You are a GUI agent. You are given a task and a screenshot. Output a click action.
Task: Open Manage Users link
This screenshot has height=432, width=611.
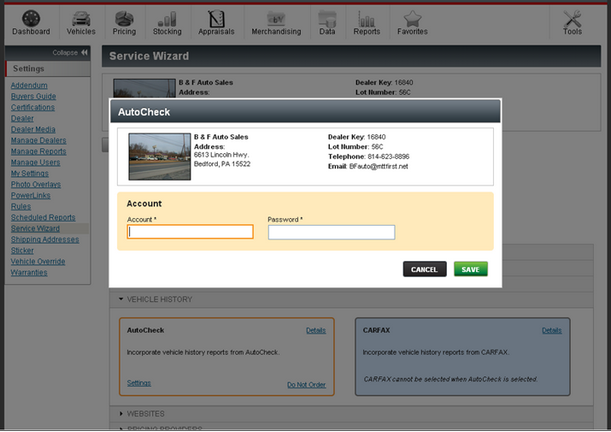click(x=35, y=162)
